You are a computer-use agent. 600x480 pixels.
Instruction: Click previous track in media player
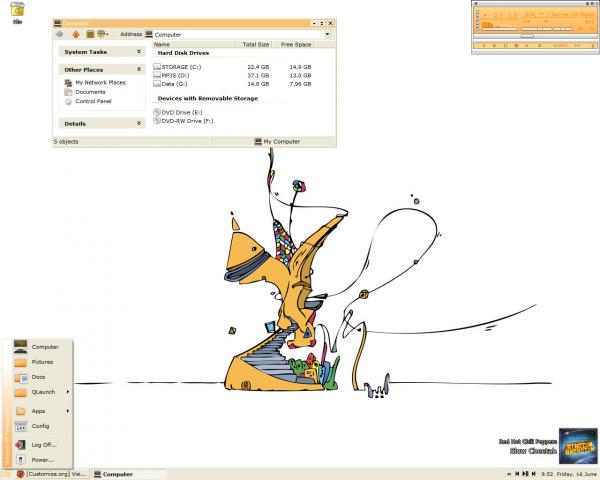click(x=484, y=45)
